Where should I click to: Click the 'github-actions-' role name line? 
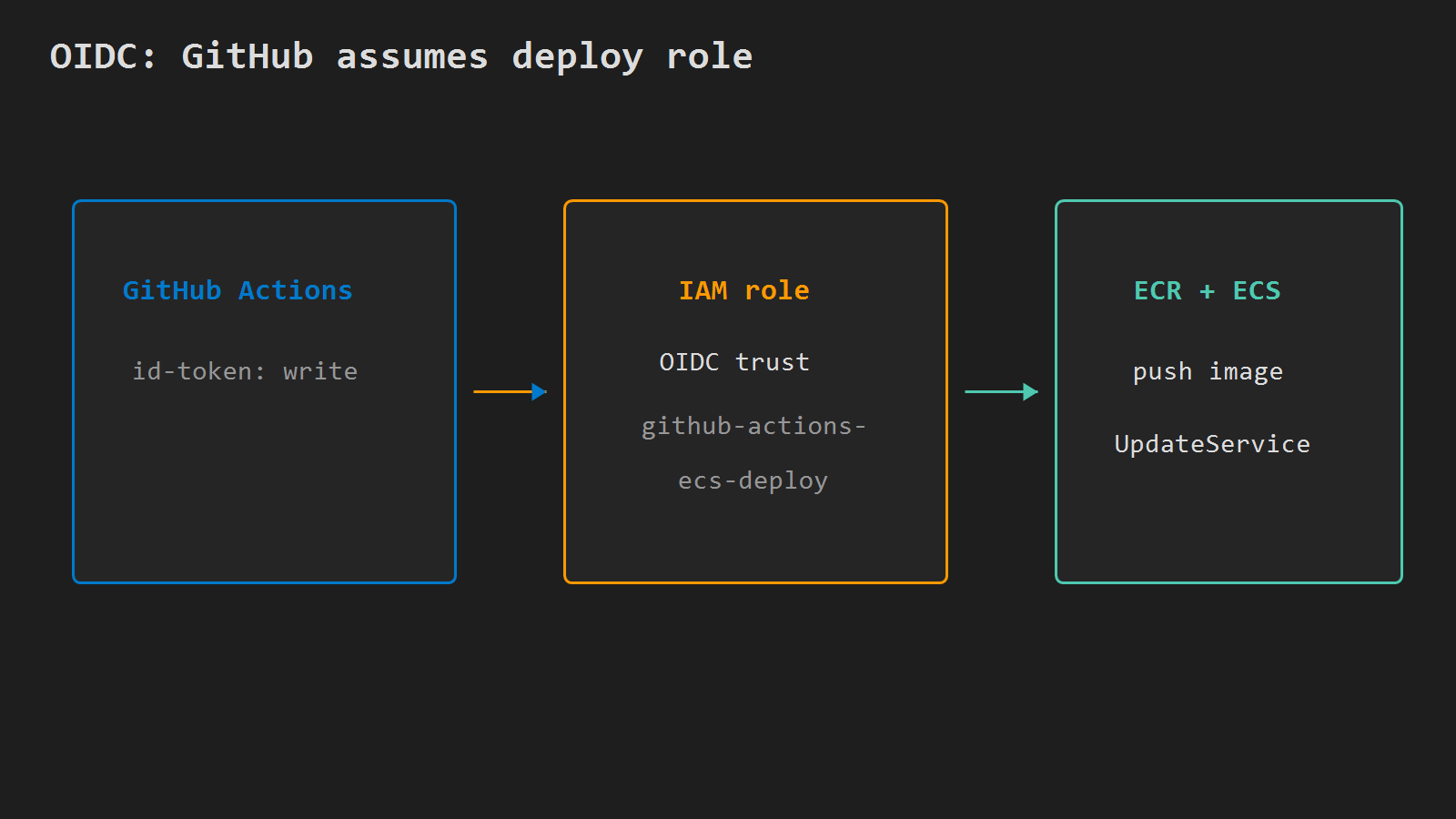click(753, 426)
